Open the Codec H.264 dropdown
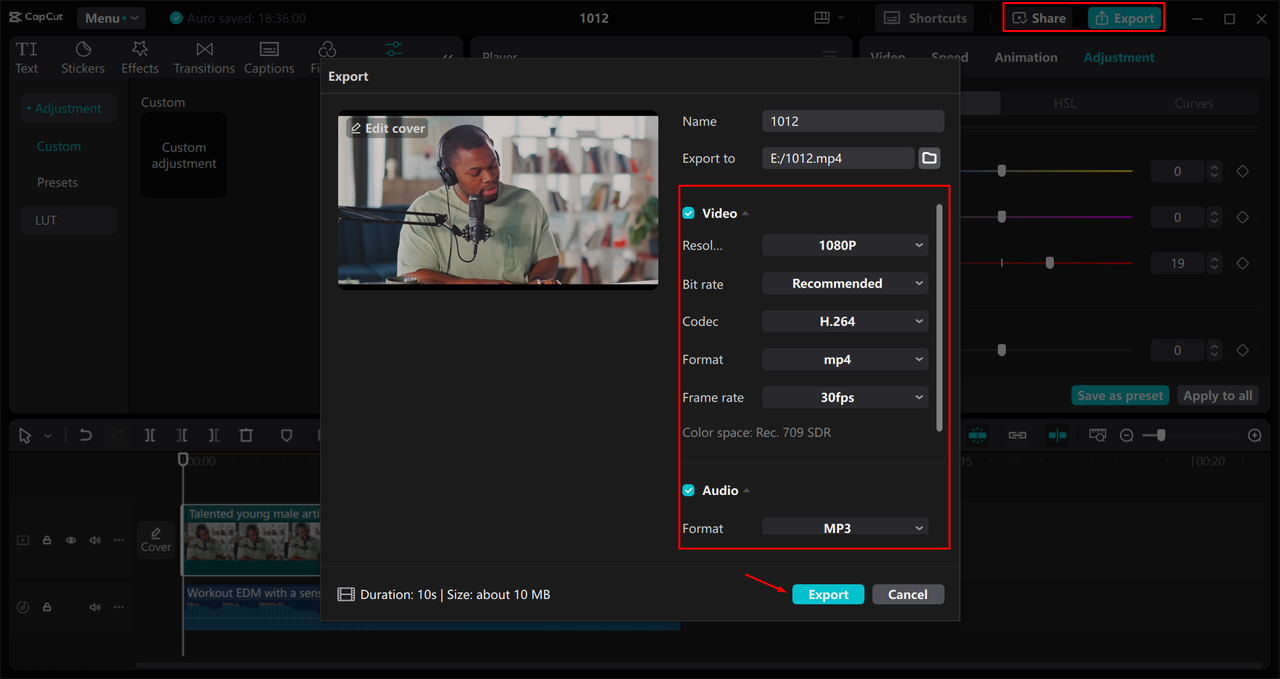Screen dimensions: 1280x679 click(845, 321)
